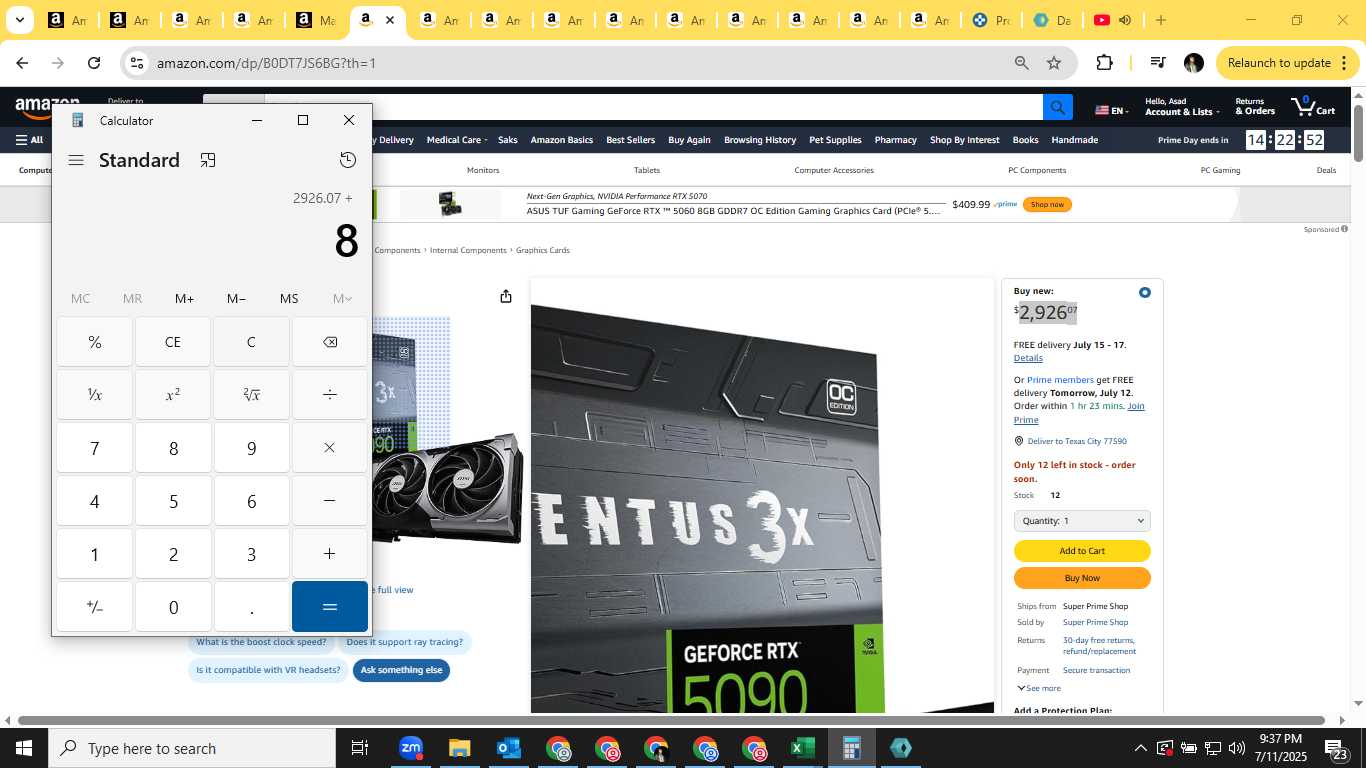Select the Buy new radio button
The height and width of the screenshot is (768, 1366).
point(1144,292)
